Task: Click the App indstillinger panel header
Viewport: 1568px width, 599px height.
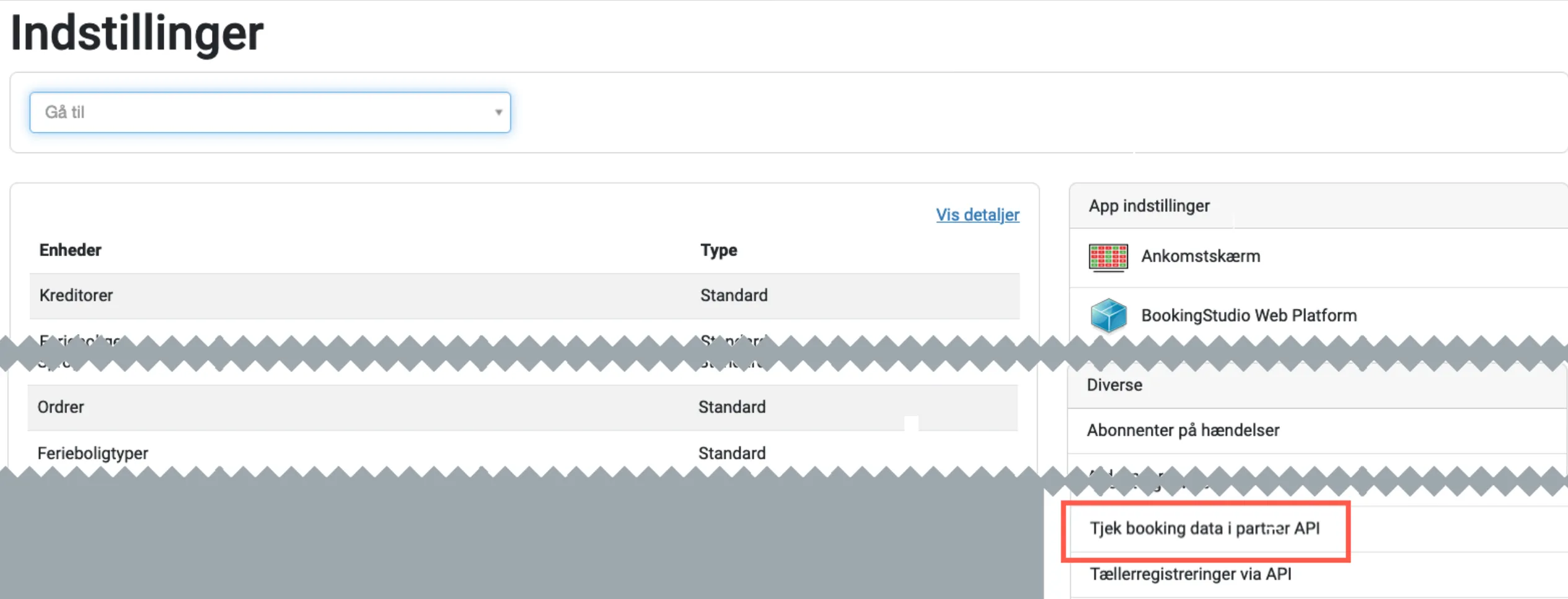Action: pyautogui.click(x=1149, y=206)
